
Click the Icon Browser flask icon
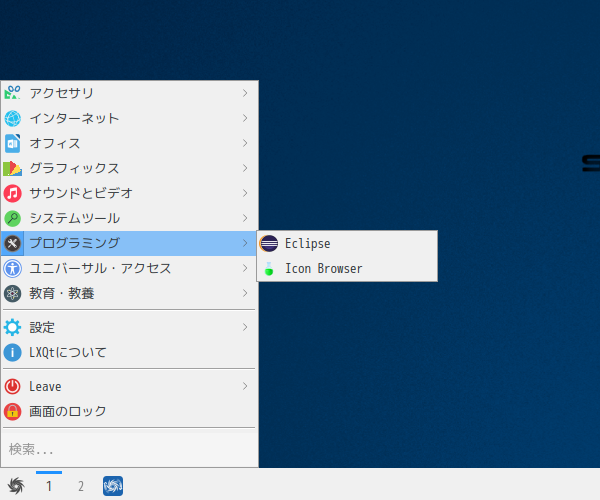[269, 269]
